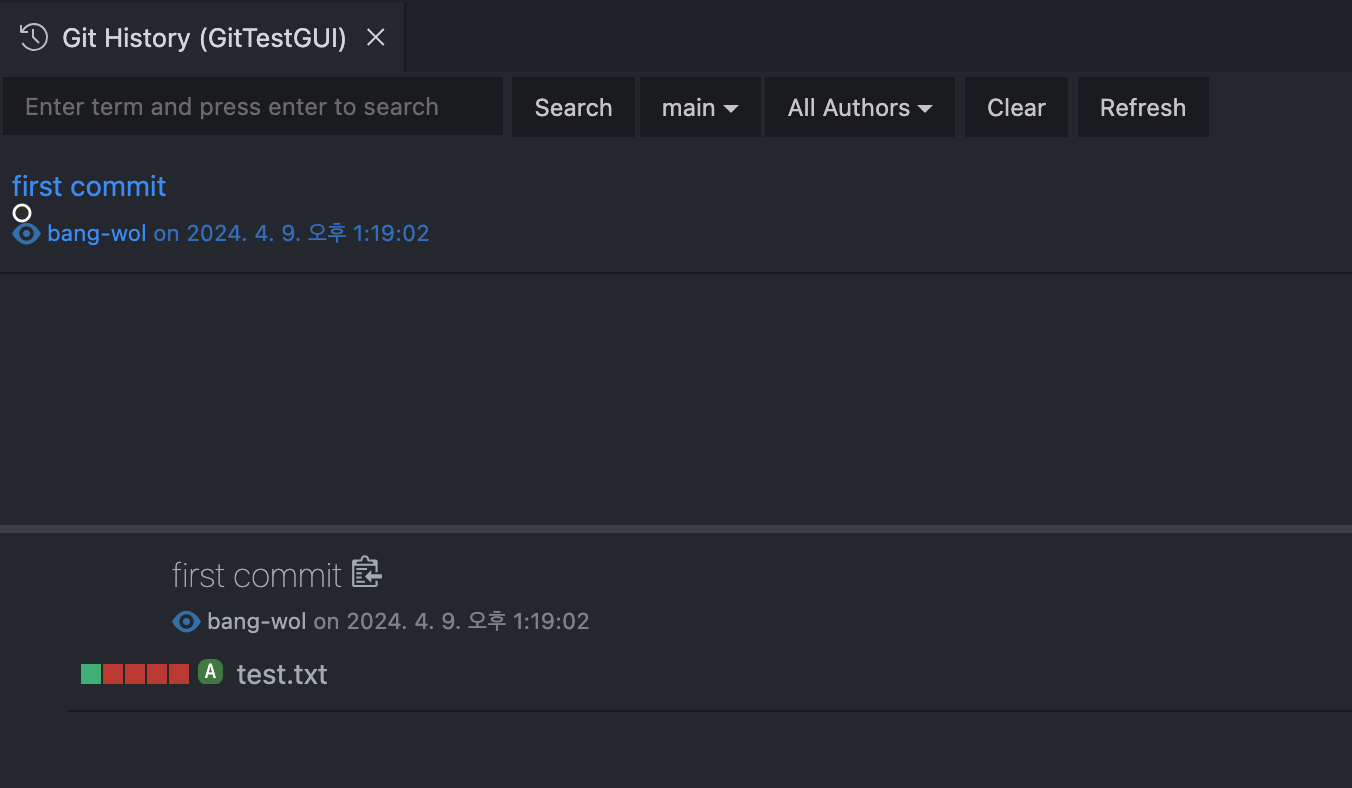
Task: Click the commit graph circle node
Action: 22,213
